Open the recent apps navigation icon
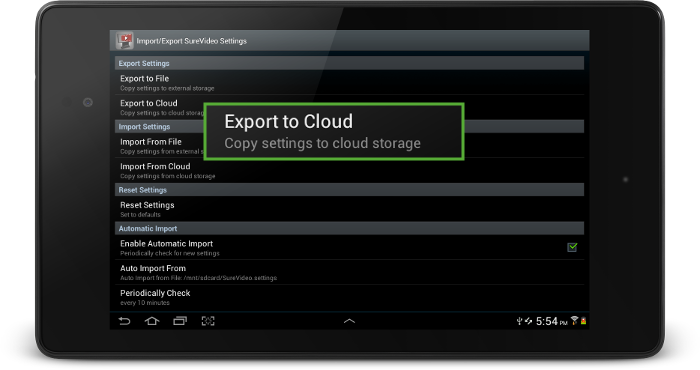Image resolution: width=700 pixels, height=370 pixels. click(180, 321)
